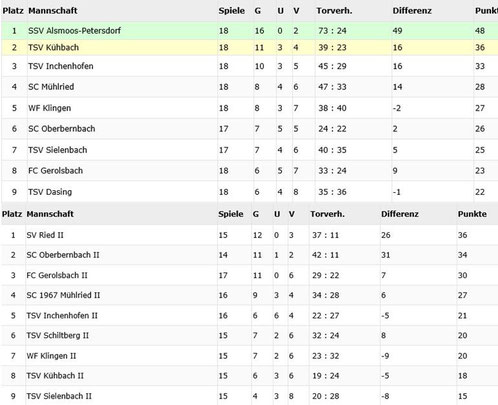Screen dimensions: 498x405
Task: Click SSV Alsmoos-Petersdorf team name
Action: pyautogui.click(x=74, y=31)
